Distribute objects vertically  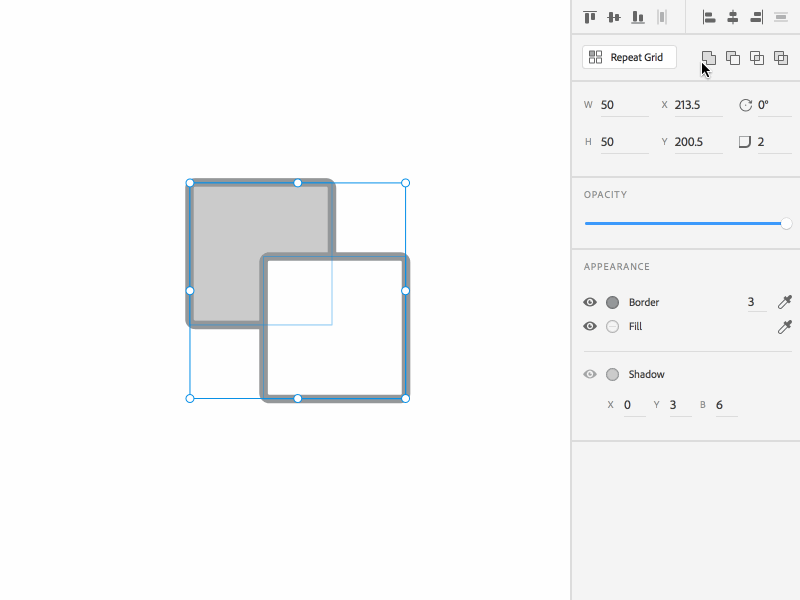pos(781,17)
